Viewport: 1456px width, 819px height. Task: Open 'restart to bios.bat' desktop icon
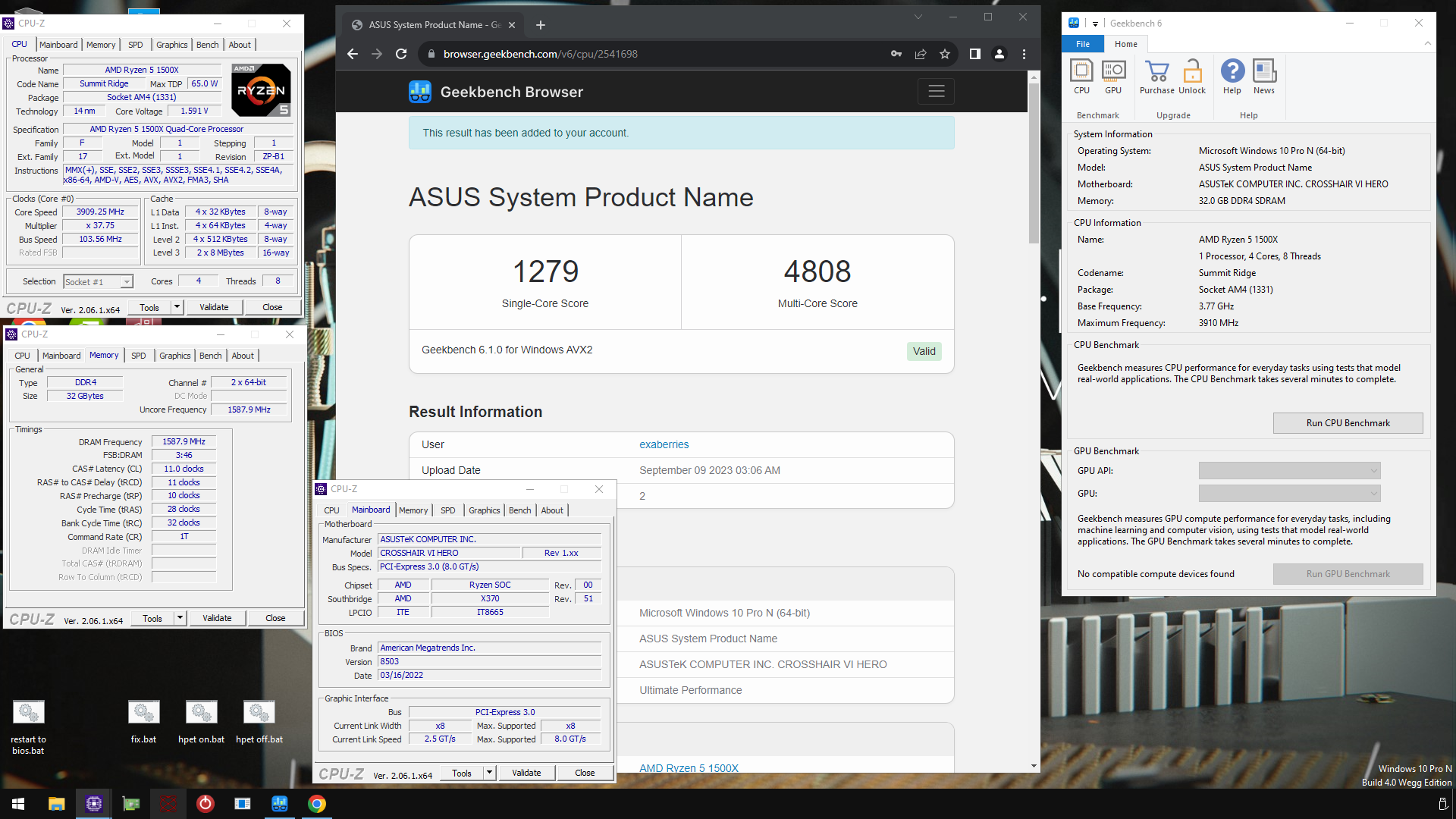(28, 726)
